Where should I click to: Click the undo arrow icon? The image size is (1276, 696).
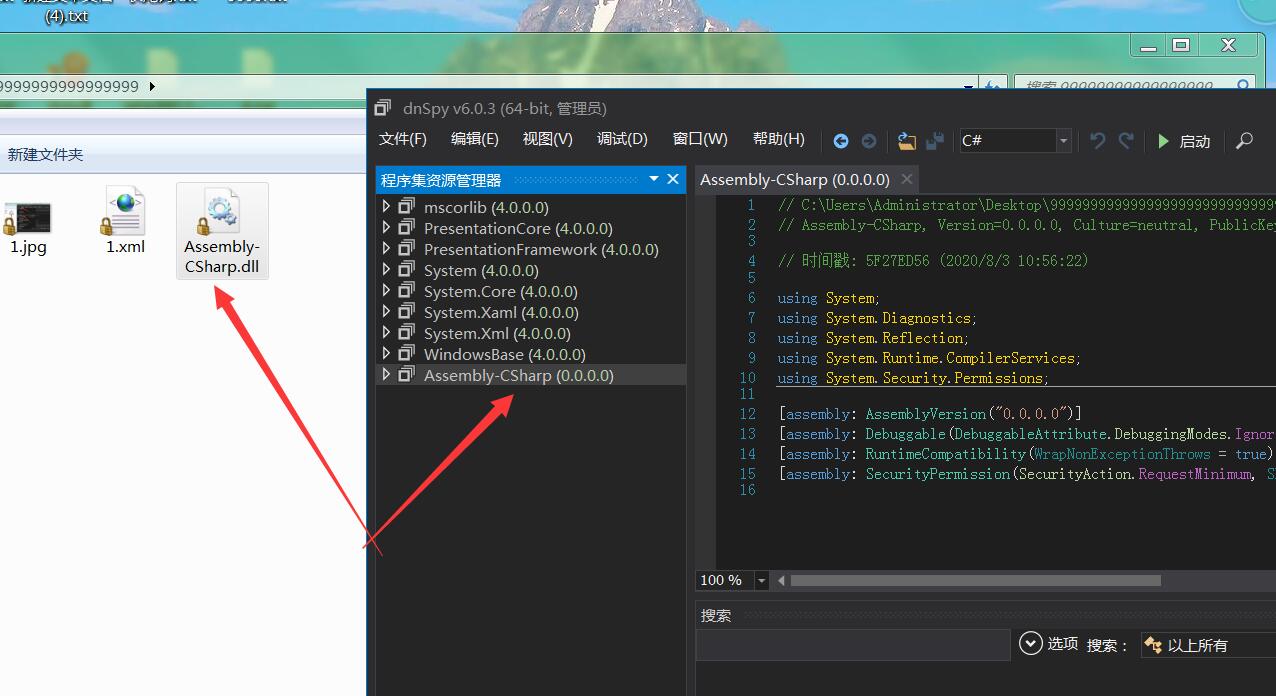click(x=1098, y=141)
